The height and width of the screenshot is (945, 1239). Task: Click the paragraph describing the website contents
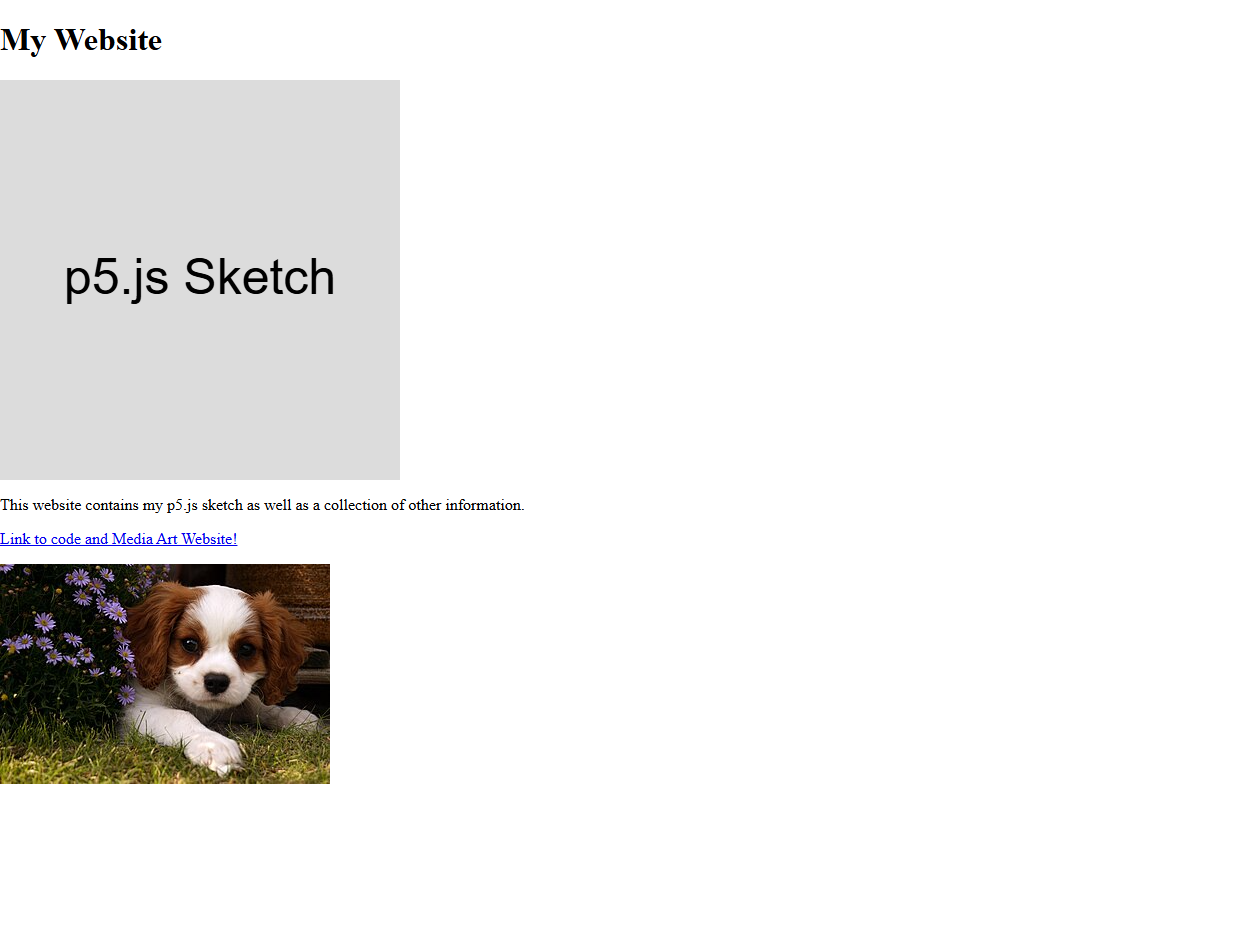tap(262, 505)
